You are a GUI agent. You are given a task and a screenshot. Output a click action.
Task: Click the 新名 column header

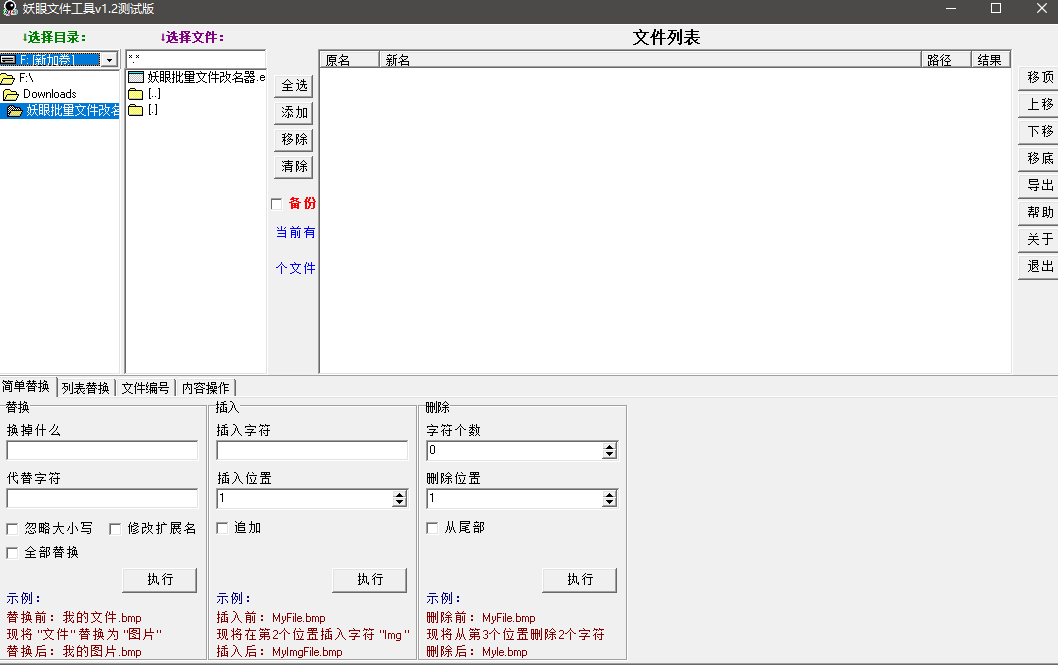point(650,60)
